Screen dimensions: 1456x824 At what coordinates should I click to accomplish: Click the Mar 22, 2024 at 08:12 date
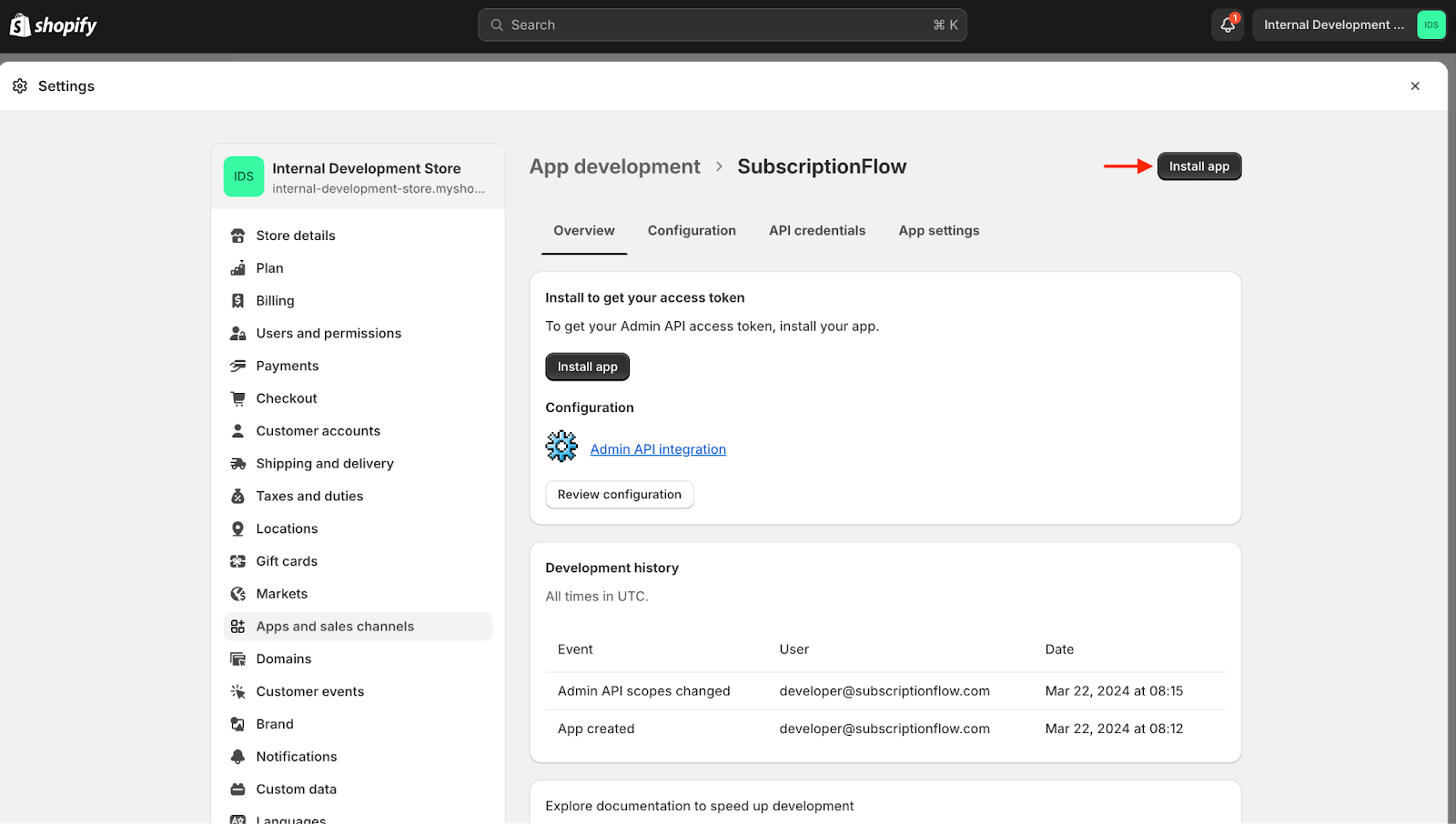point(1114,729)
